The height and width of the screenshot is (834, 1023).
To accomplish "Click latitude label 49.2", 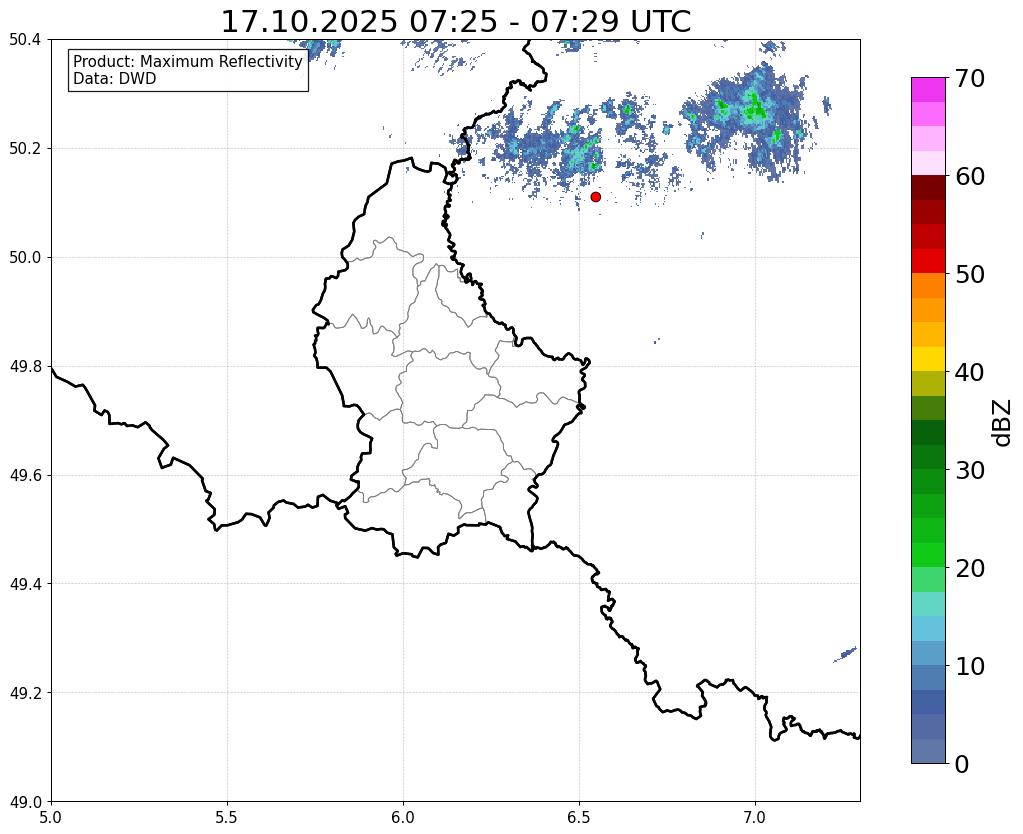I will pyautogui.click(x=25, y=693).
